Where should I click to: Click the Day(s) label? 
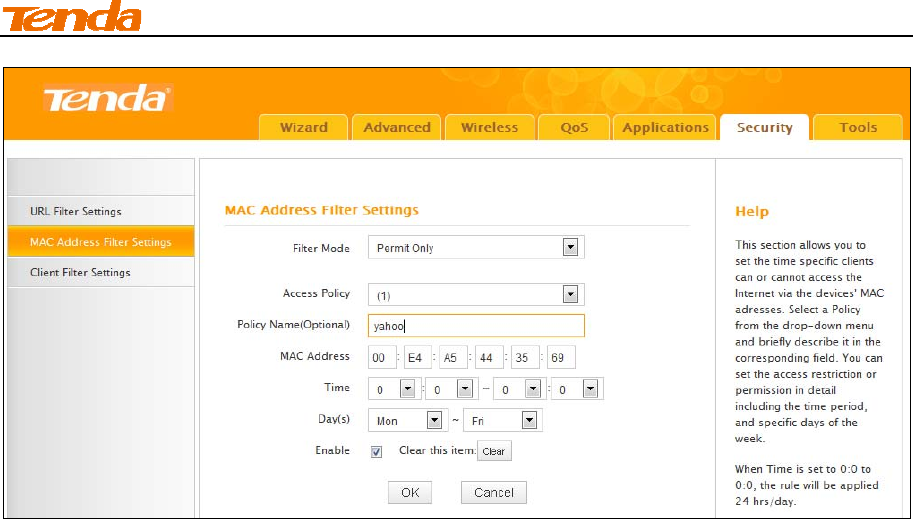[334, 419]
